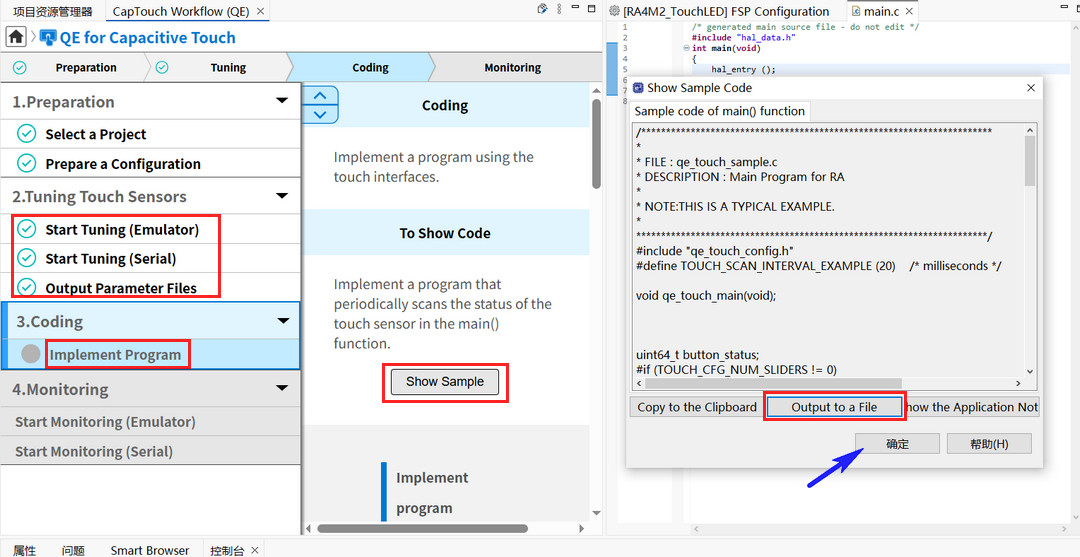Click the Show Sample button
This screenshot has width=1080, height=557.
[x=444, y=381]
